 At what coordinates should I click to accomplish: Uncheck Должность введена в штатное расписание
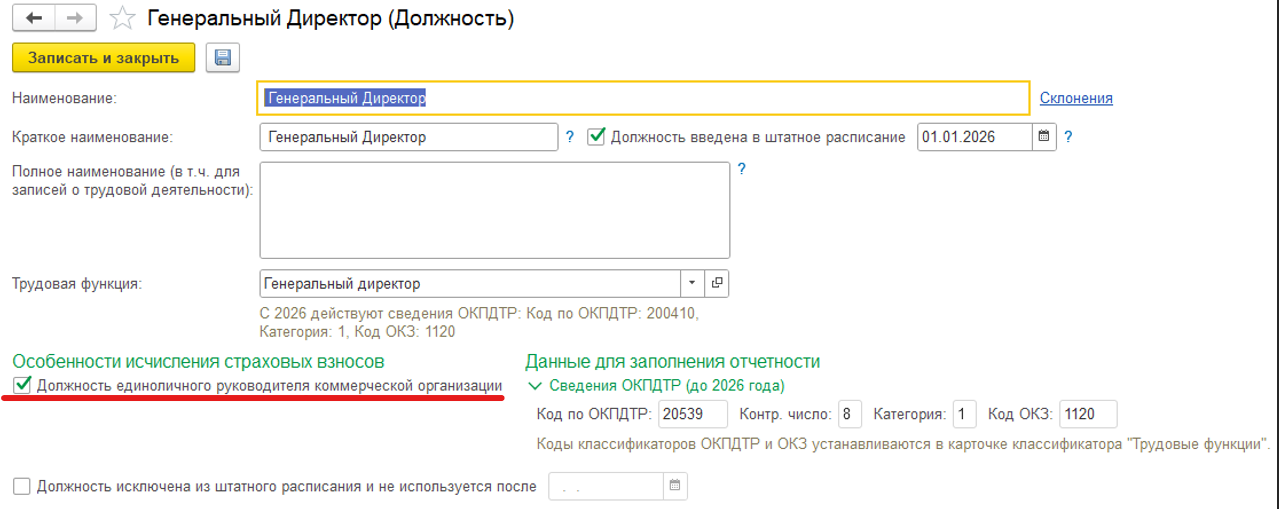[x=597, y=137]
